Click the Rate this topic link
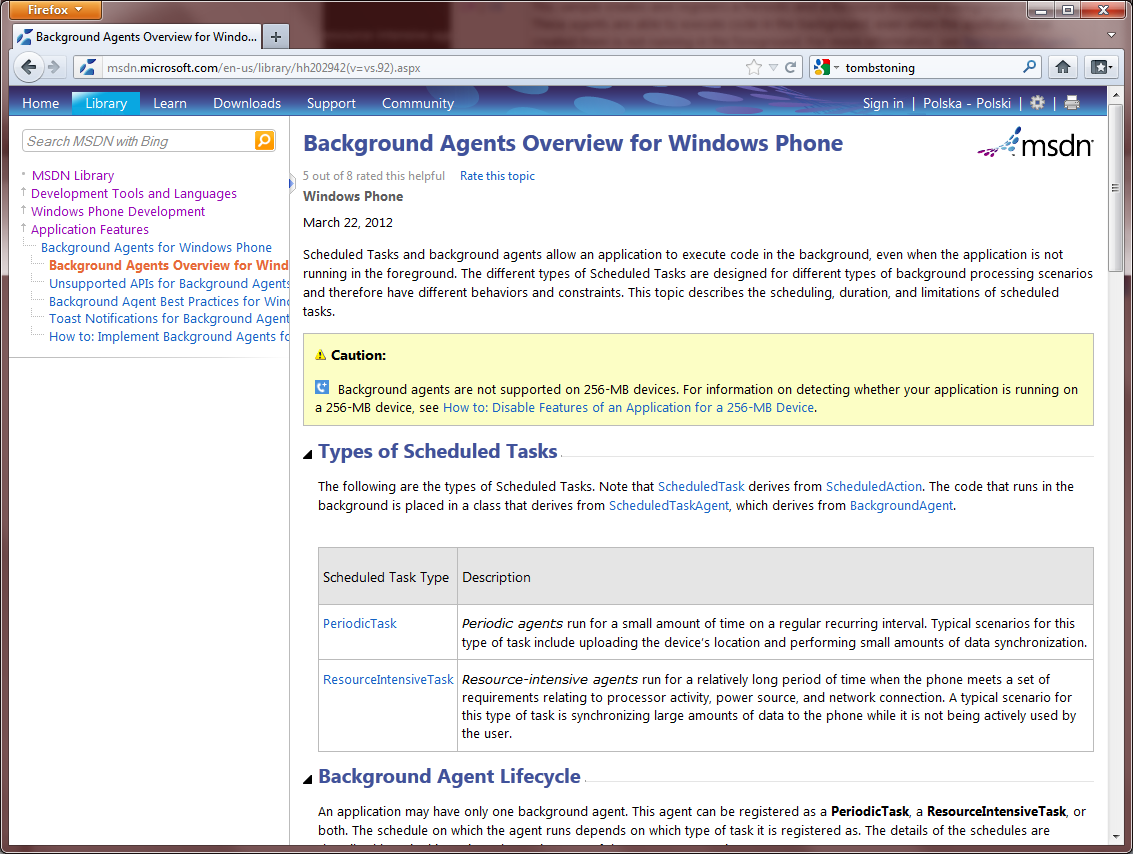Viewport: 1133px width, 854px height. click(497, 176)
